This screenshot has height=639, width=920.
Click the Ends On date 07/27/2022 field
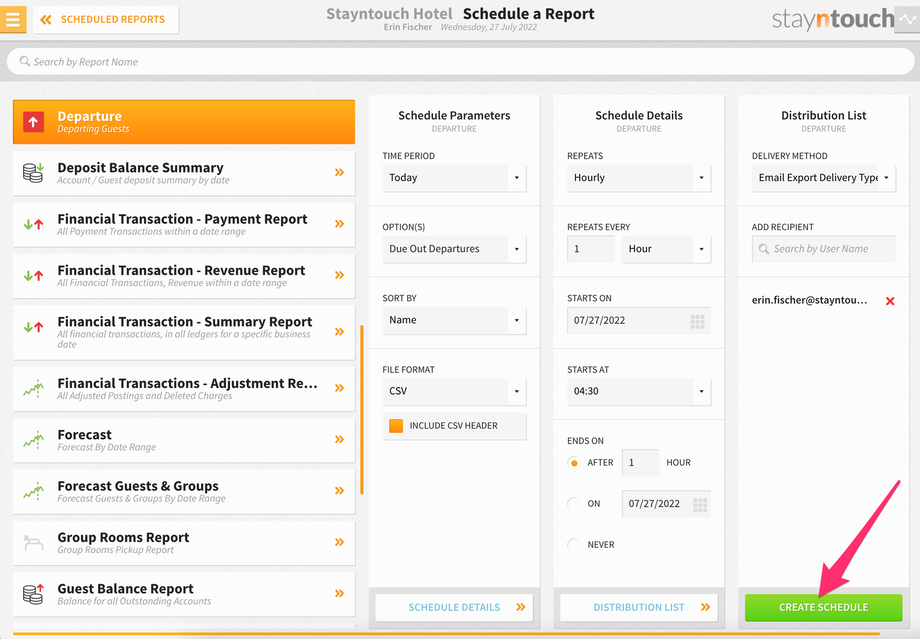click(666, 503)
